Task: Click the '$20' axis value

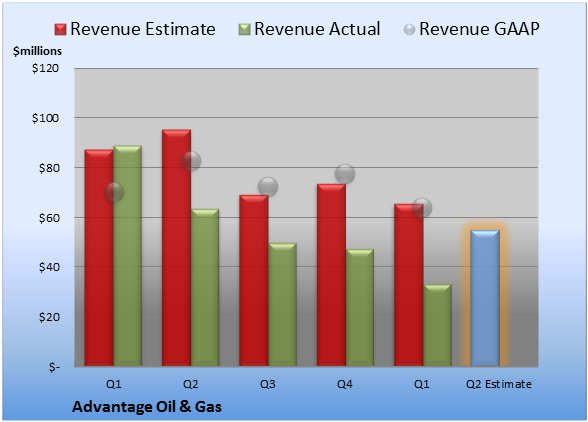Action: pyautogui.click(x=49, y=317)
